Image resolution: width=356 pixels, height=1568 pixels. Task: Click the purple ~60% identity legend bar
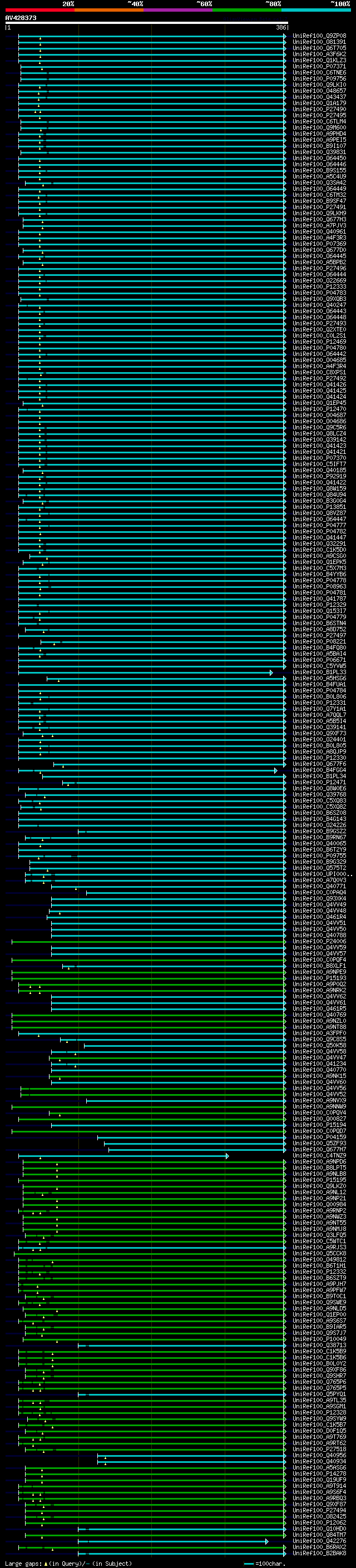point(177,10)
